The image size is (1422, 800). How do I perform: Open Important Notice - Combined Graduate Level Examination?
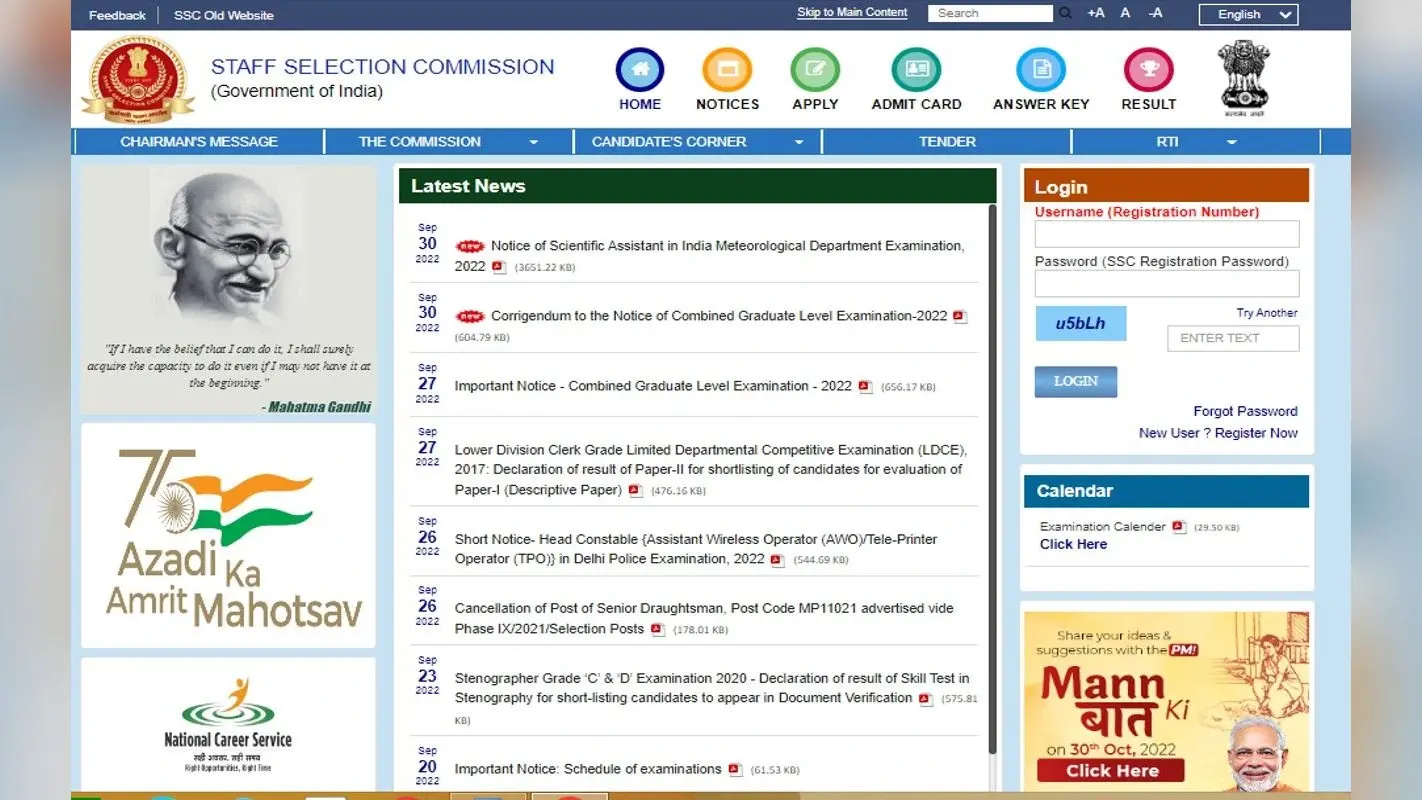click(653, 386)
